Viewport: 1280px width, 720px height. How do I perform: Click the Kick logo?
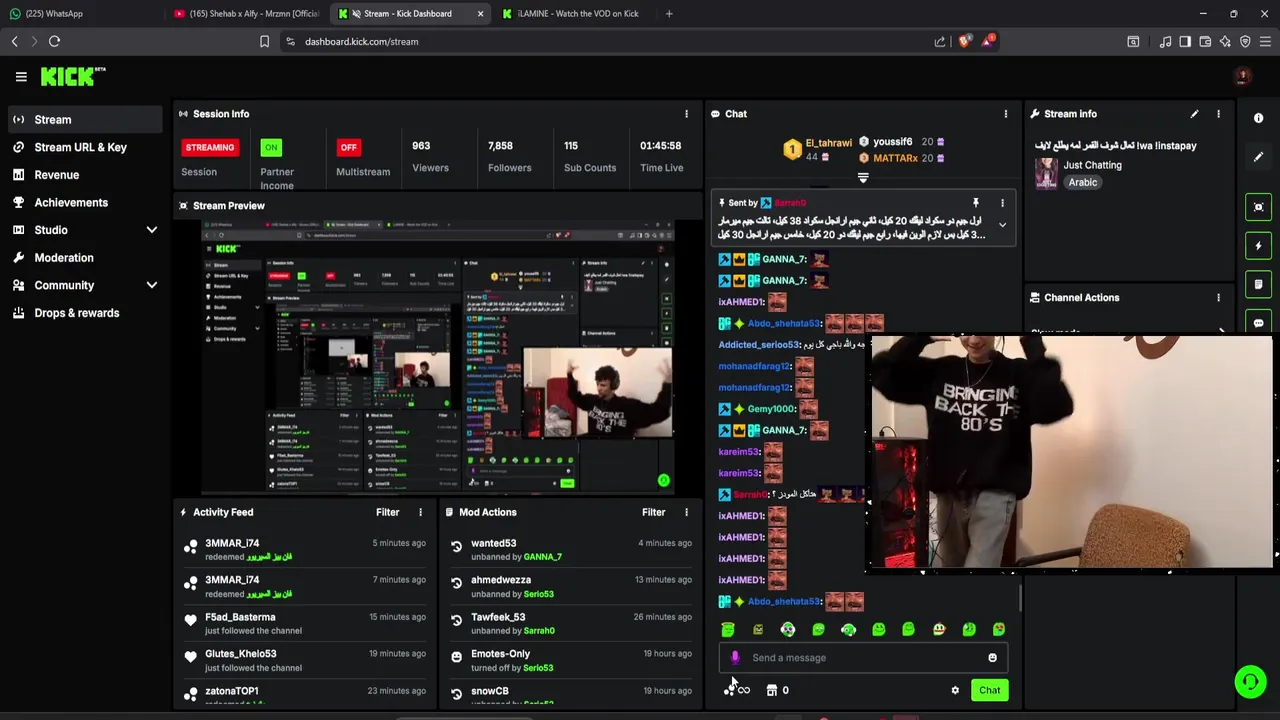coord(73,76)
